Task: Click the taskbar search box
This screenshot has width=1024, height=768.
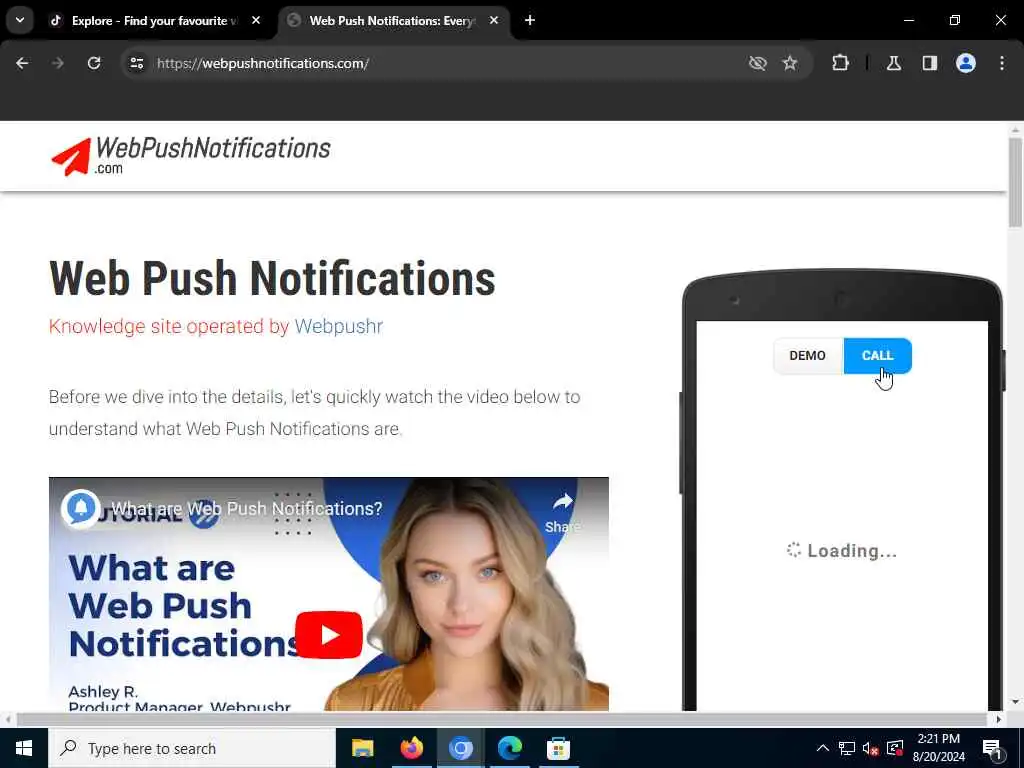Action: pos(192,748)
